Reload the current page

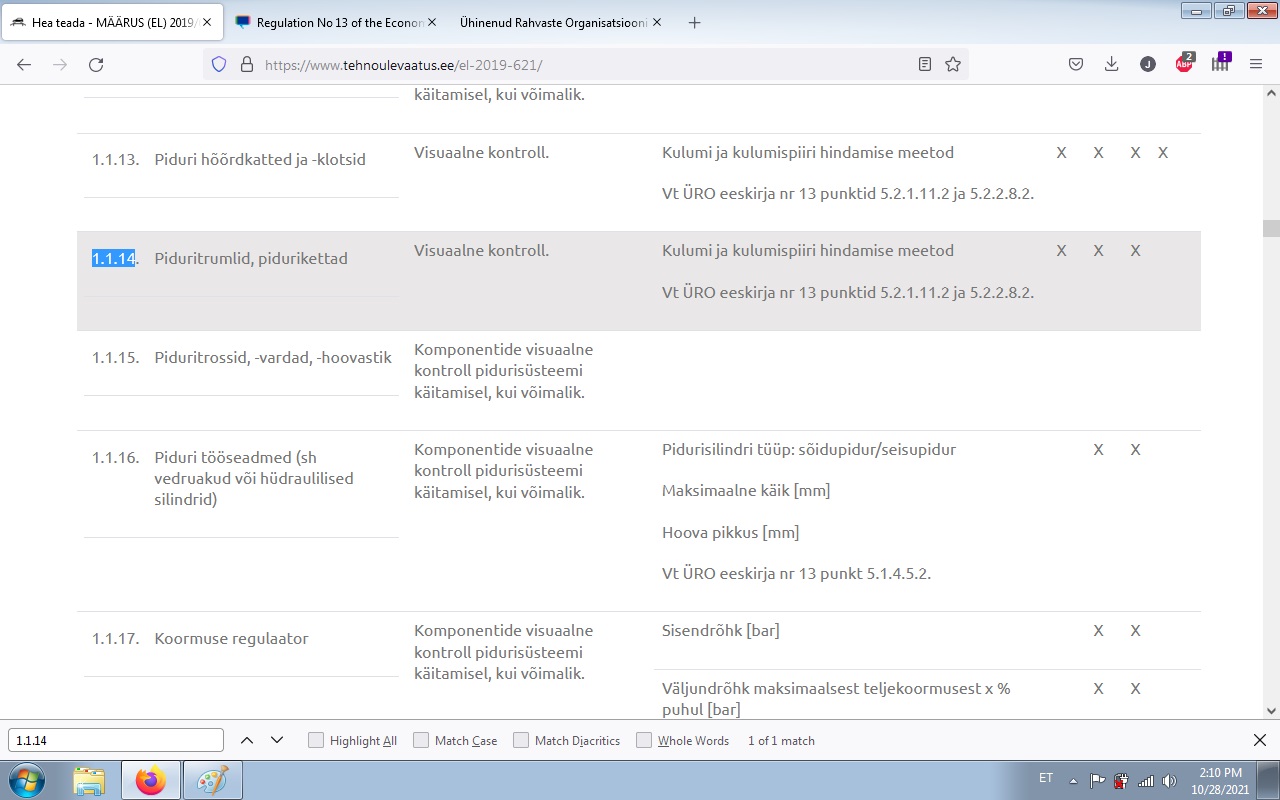(96, 64)
